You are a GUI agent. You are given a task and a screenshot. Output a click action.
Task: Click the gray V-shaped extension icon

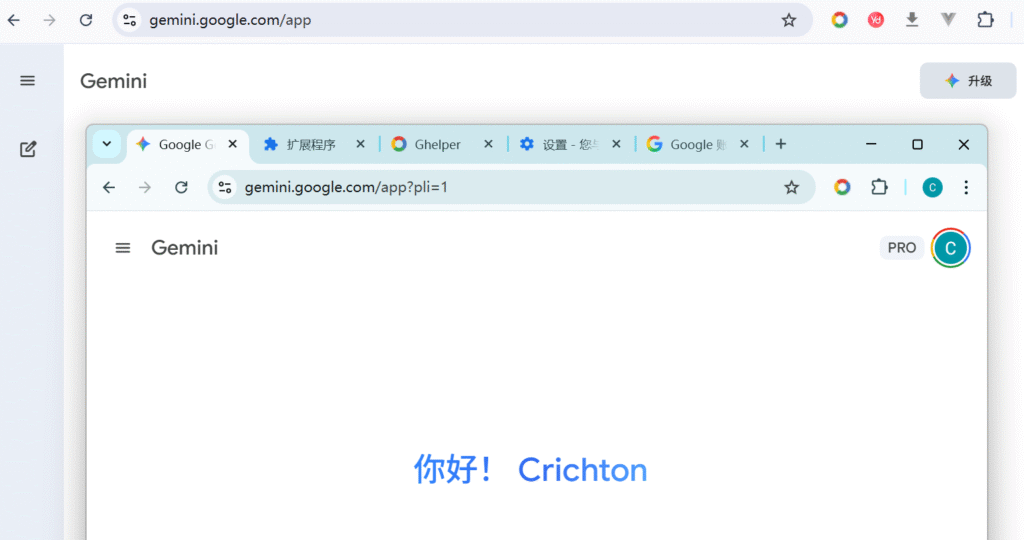coord(949,20)
